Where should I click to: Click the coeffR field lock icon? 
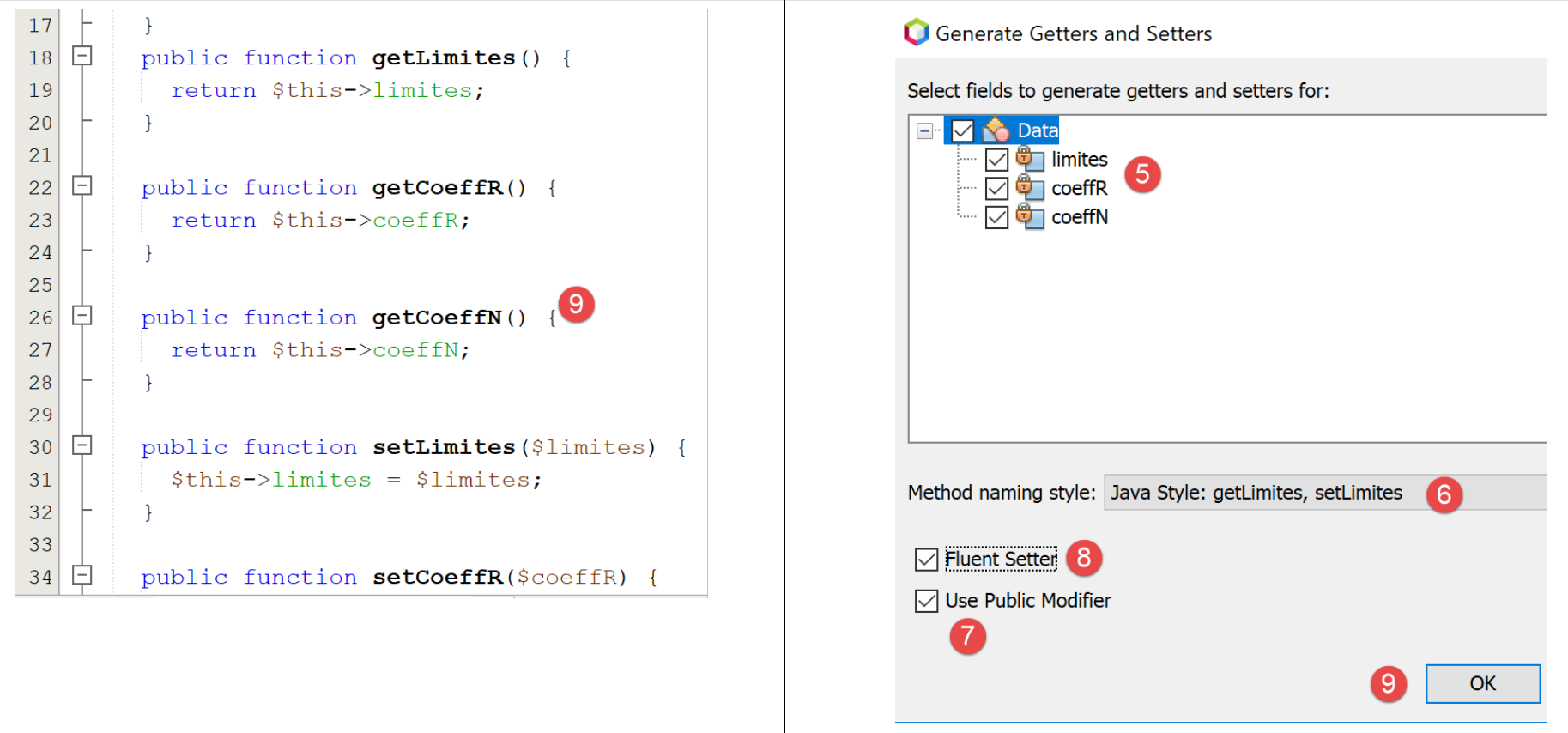tap(1029, 188)
